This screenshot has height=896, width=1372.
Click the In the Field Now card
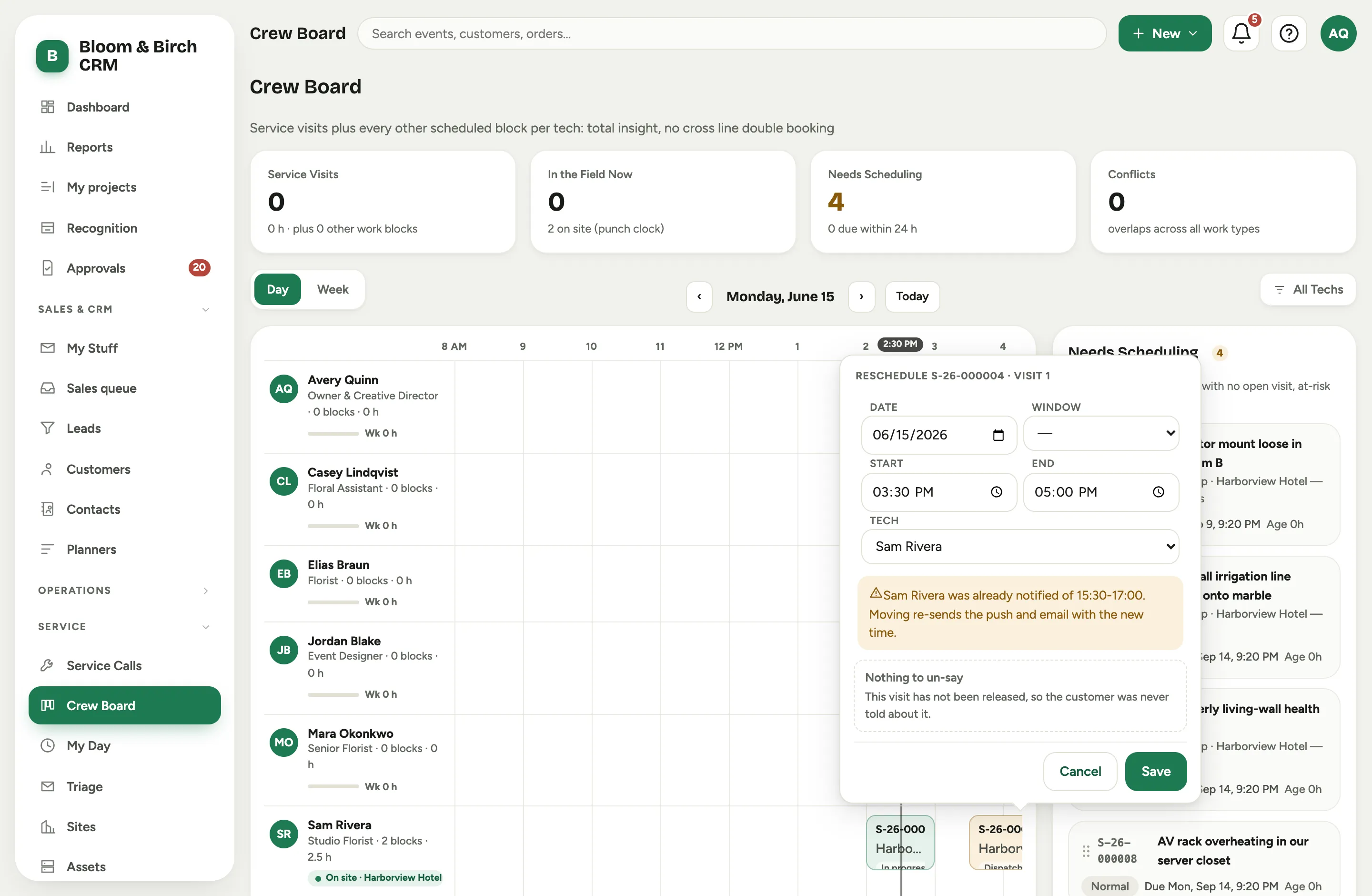[x=662, y=201]
